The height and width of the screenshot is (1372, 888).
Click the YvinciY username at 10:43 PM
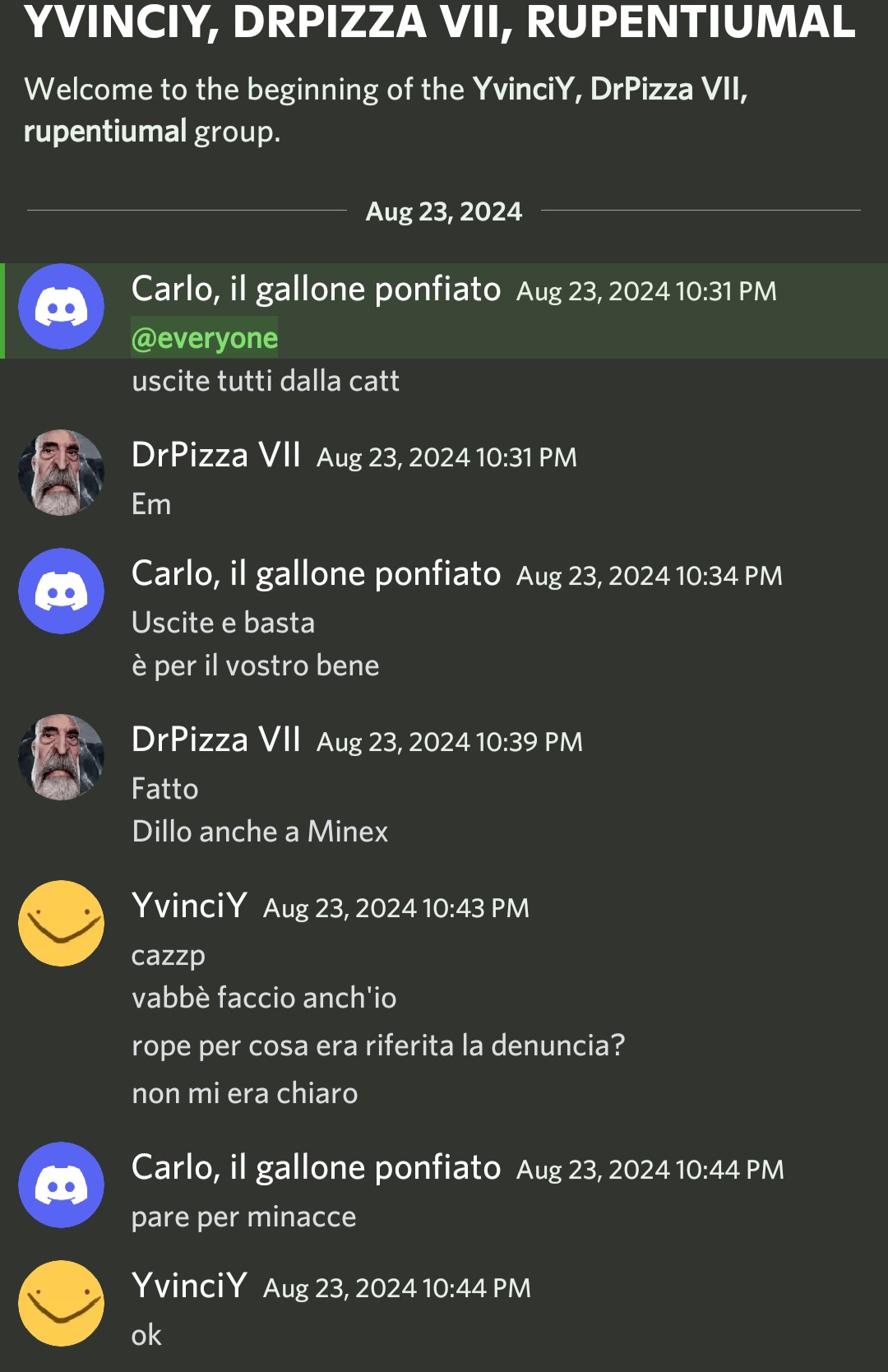[189, 906]
